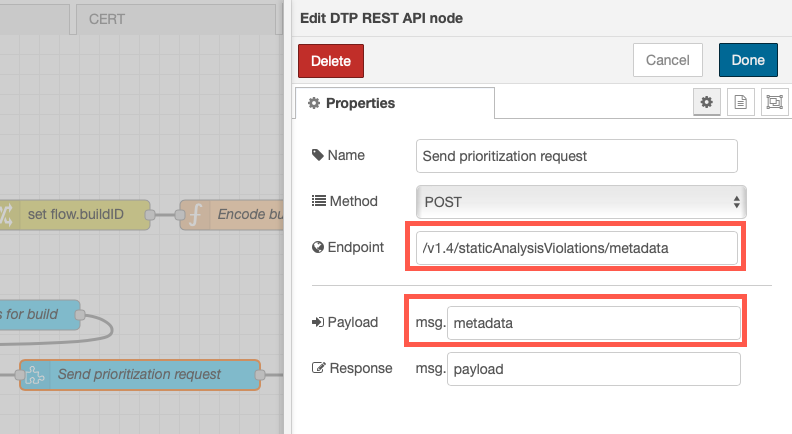Image resolution: width=792 pixels, height=434 pixels.
Task: Click the blue Done button
Action: [748, 60]
